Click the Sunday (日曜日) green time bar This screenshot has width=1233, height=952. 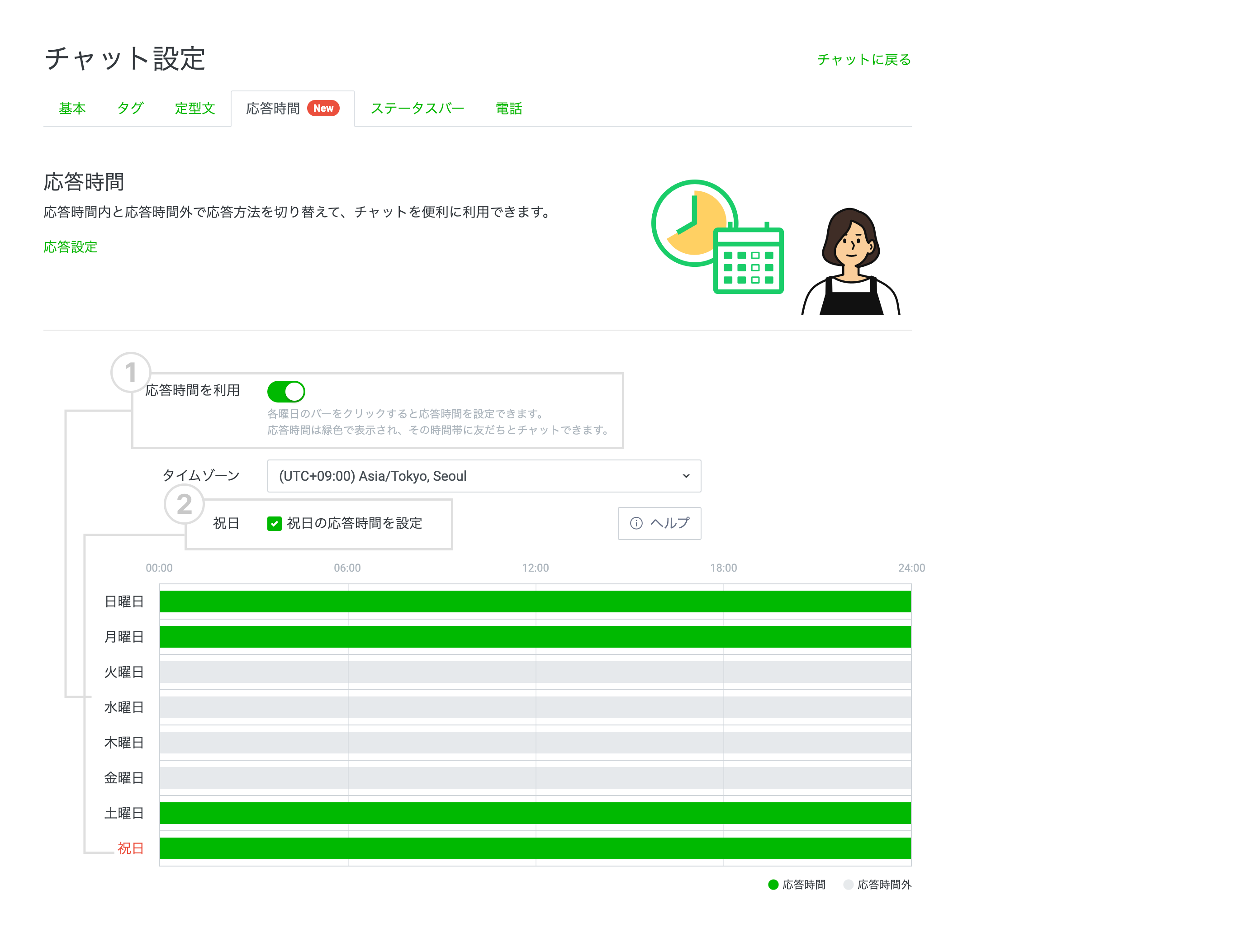[535, 602]
